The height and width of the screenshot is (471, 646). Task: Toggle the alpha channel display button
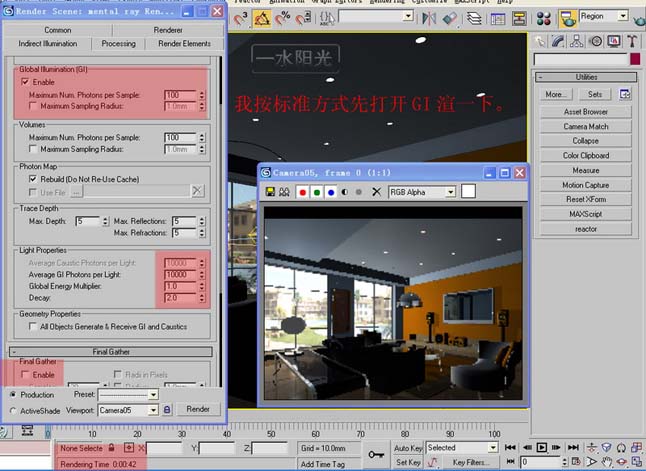tap(345, 192)
